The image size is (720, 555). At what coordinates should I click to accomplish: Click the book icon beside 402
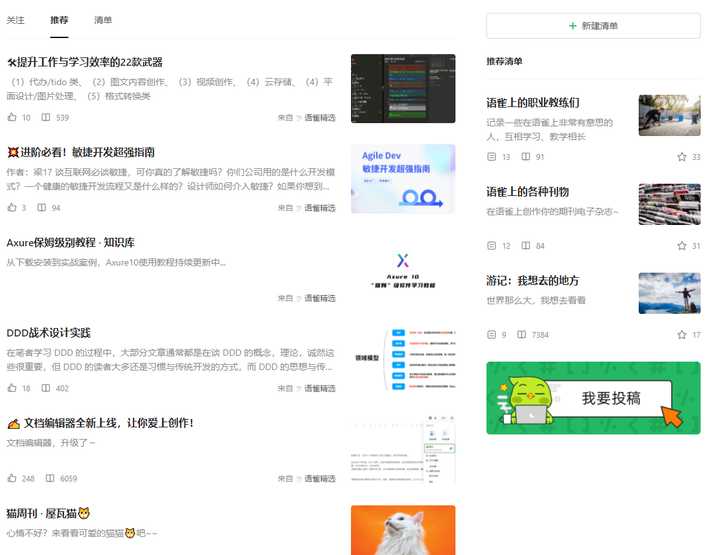coord(46,388)
